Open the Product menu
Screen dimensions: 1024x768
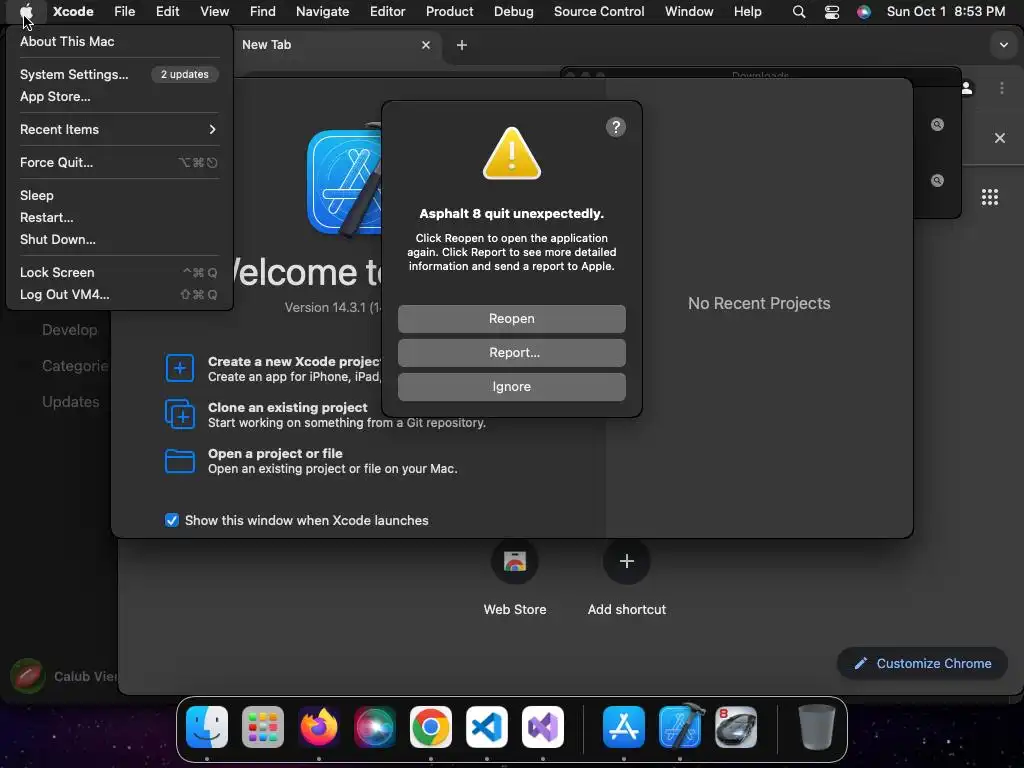[449, 12]
